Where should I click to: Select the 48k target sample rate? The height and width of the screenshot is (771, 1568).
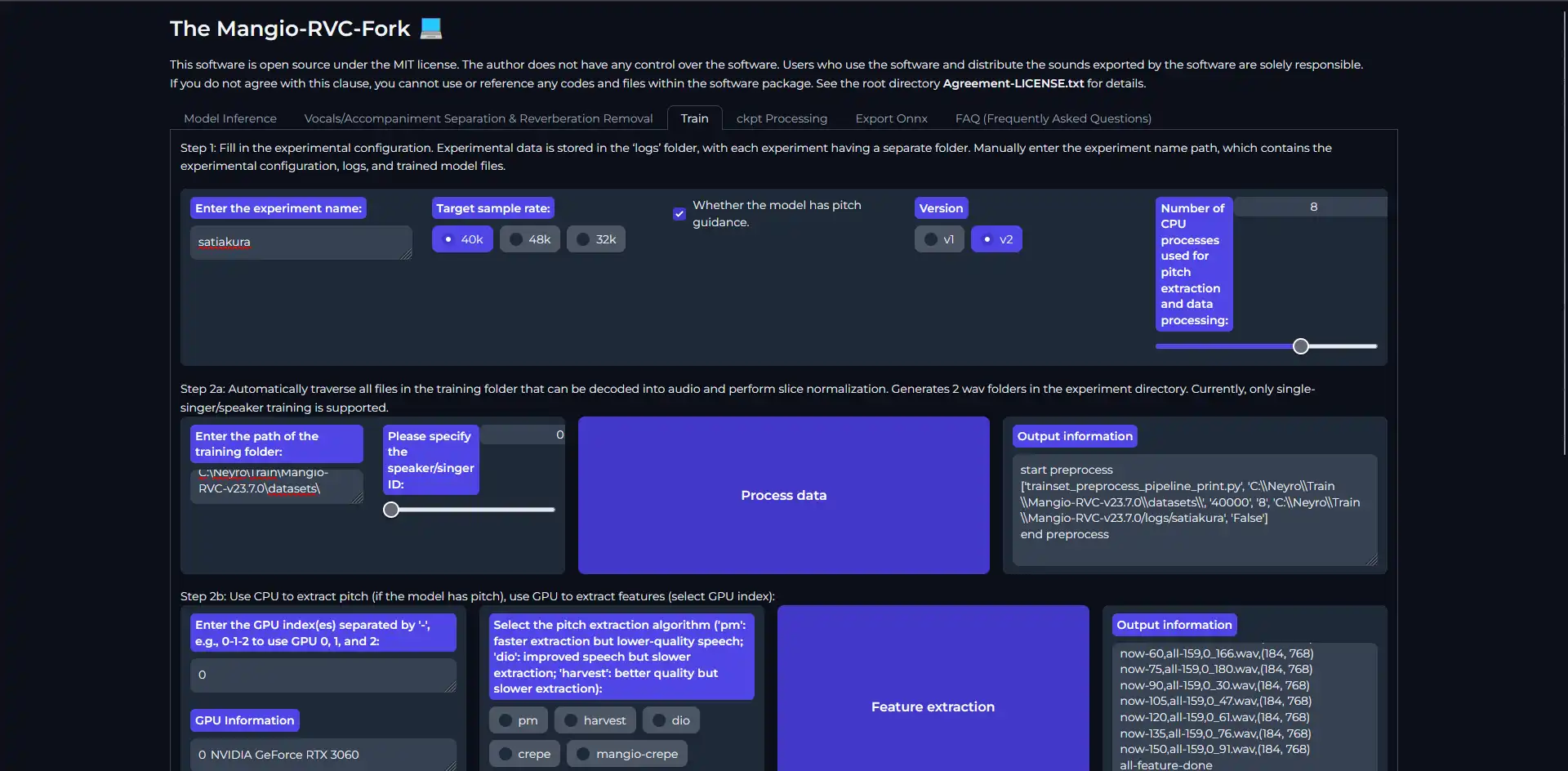530,239
